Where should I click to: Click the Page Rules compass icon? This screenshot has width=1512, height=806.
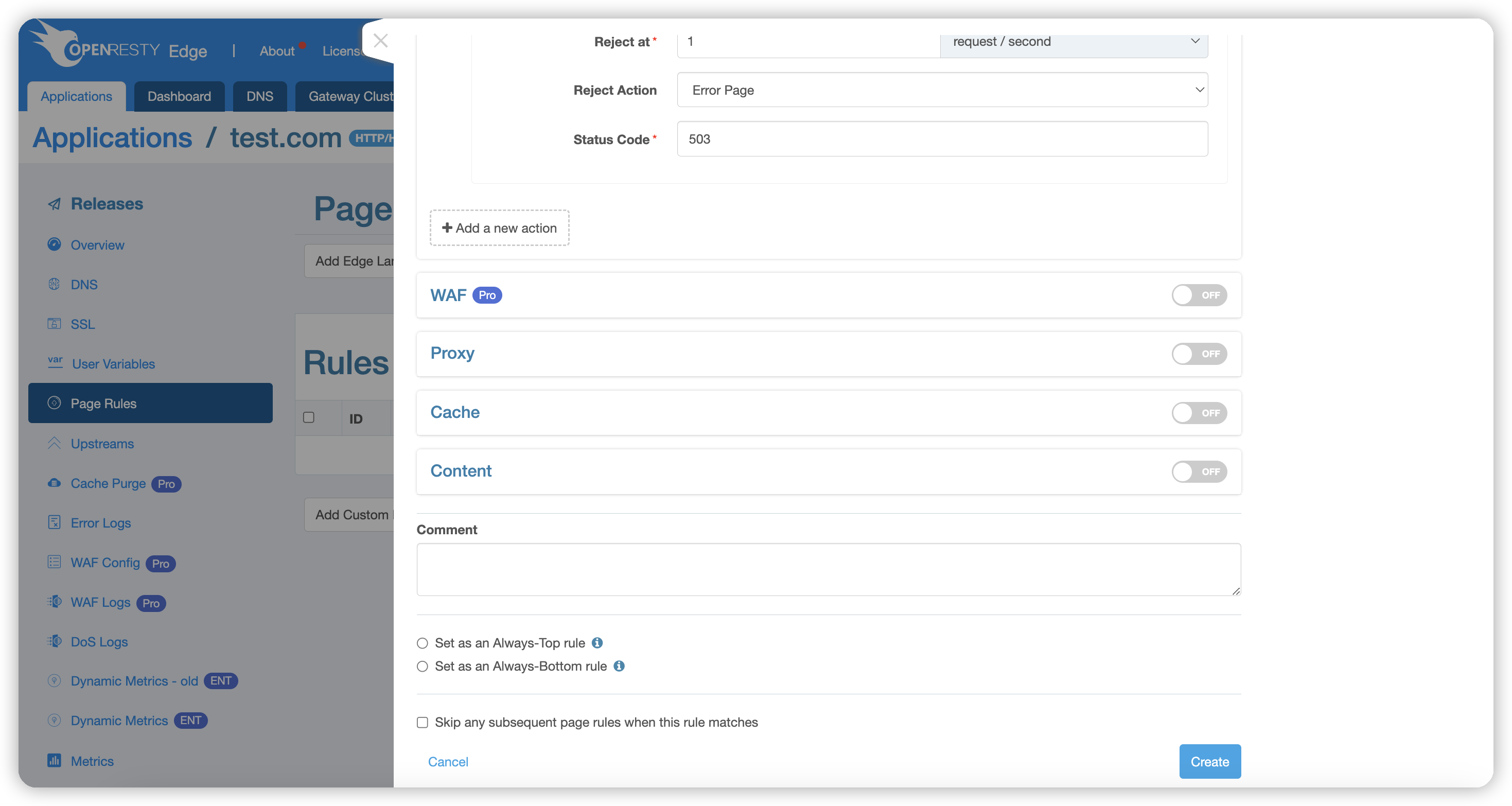coord(54,402)
